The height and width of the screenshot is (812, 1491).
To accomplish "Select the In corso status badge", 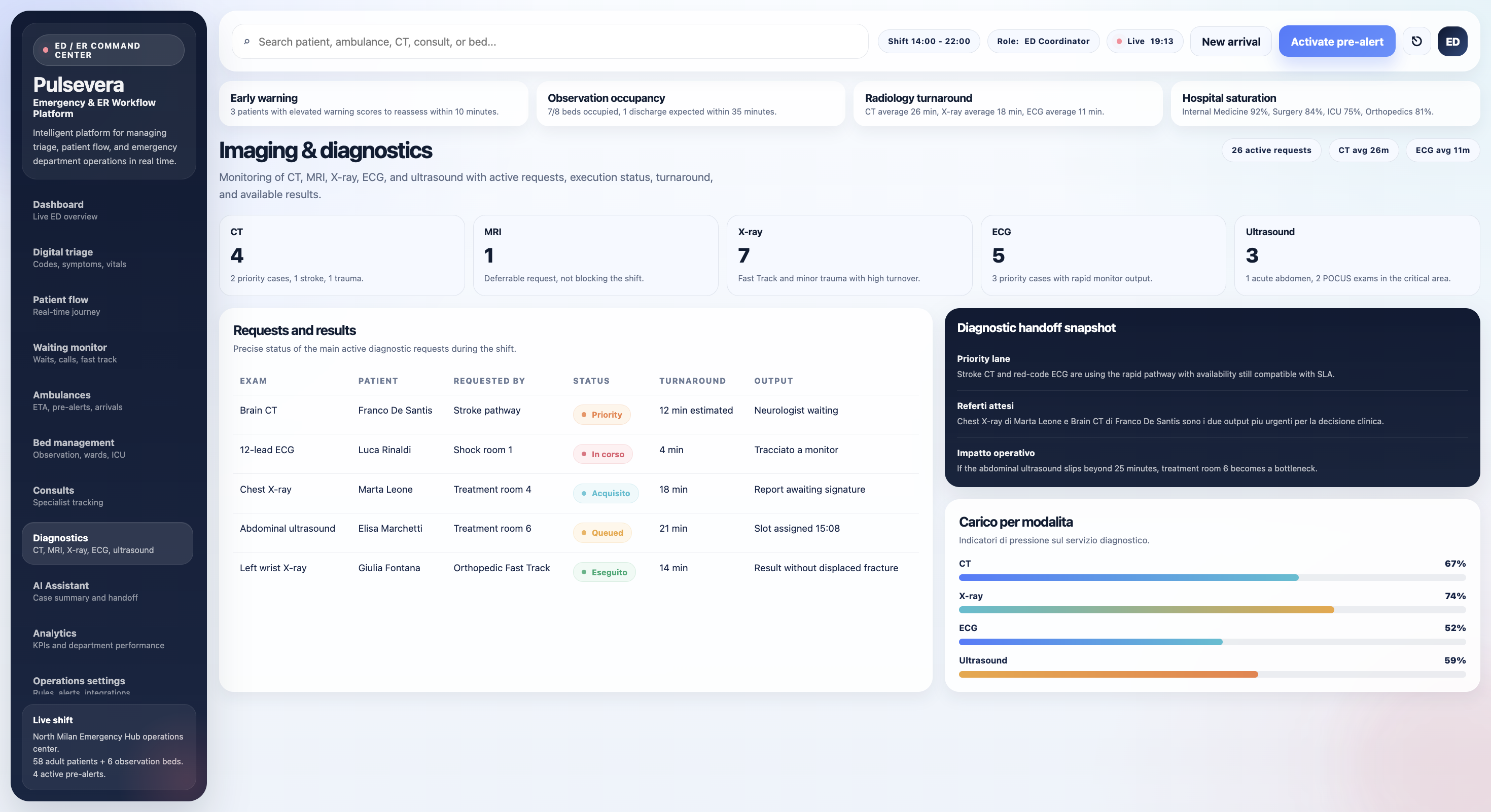I will click(x=602, y=454).
